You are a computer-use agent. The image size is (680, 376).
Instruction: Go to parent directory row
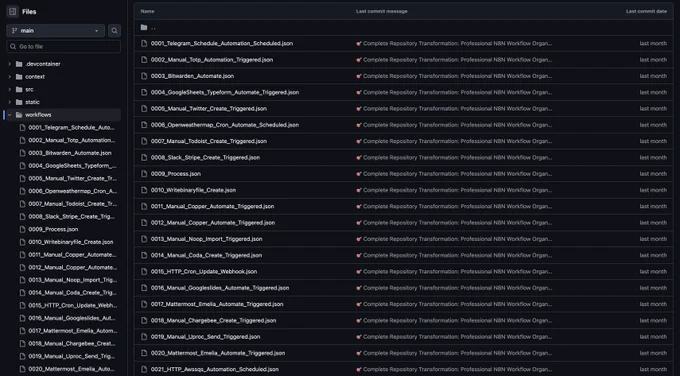pos(403,27)
